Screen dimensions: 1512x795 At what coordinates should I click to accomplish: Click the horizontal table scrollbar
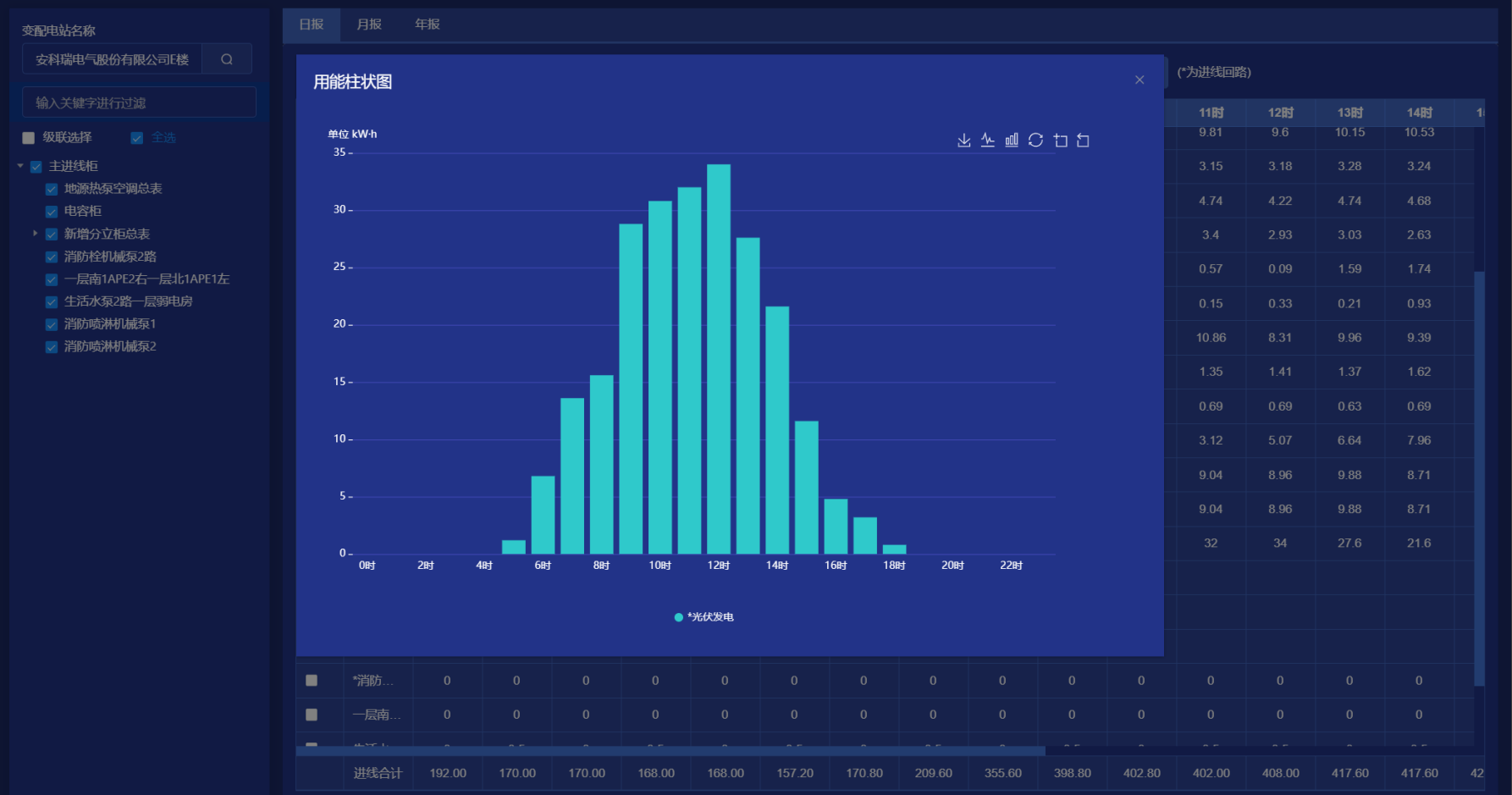pyautogui.click(x=670, y=751)
